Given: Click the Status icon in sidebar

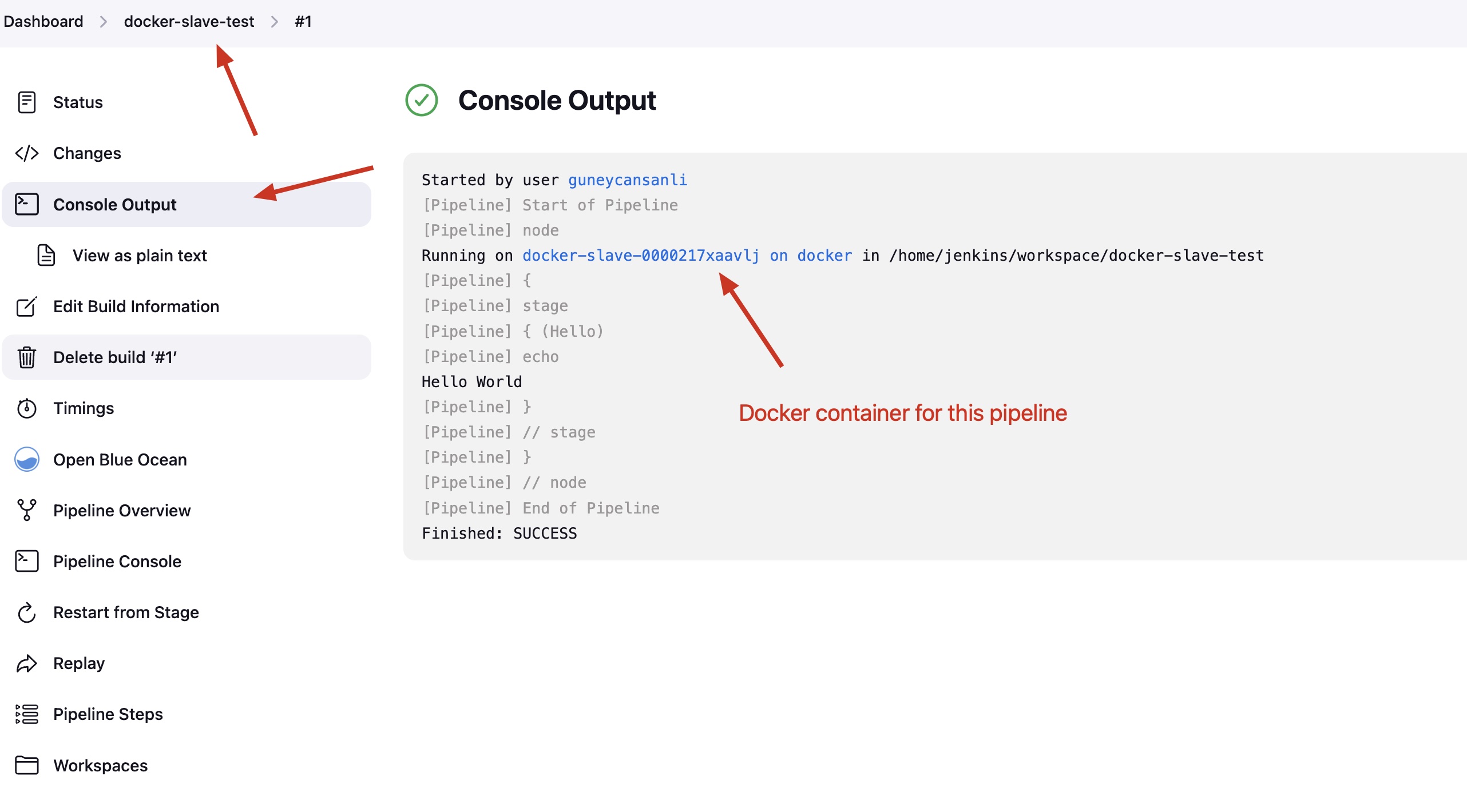Looking at the screenshot, I should pos(26,102).
